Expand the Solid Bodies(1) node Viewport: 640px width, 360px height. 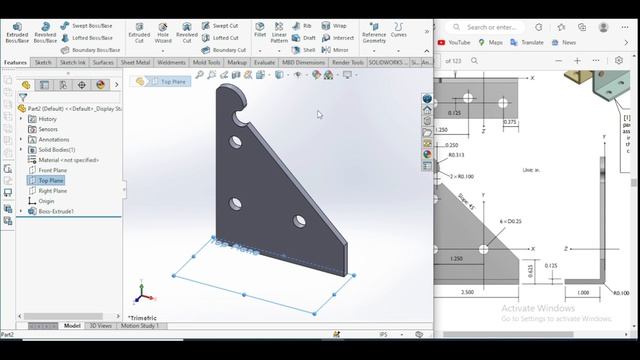pos(21,150)
